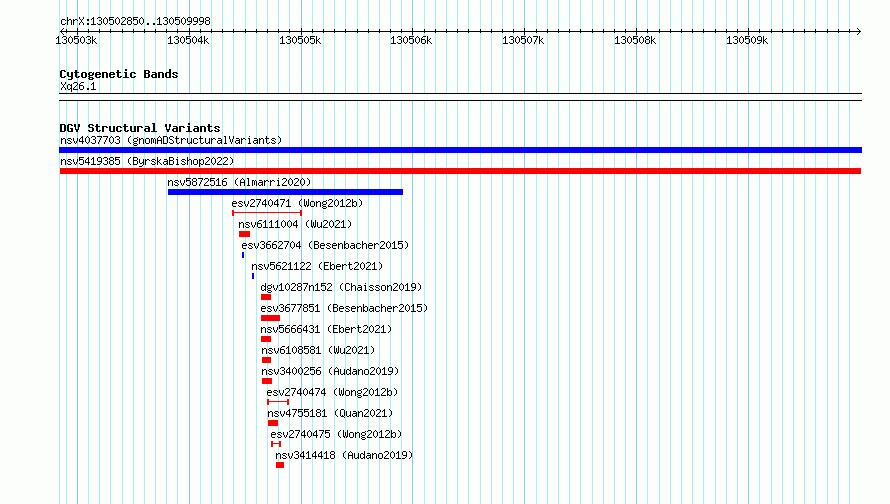The image size is (890, 504).
Task: Open the nsv5621122 (Ebert2021) label
Action: coord(317,266)
